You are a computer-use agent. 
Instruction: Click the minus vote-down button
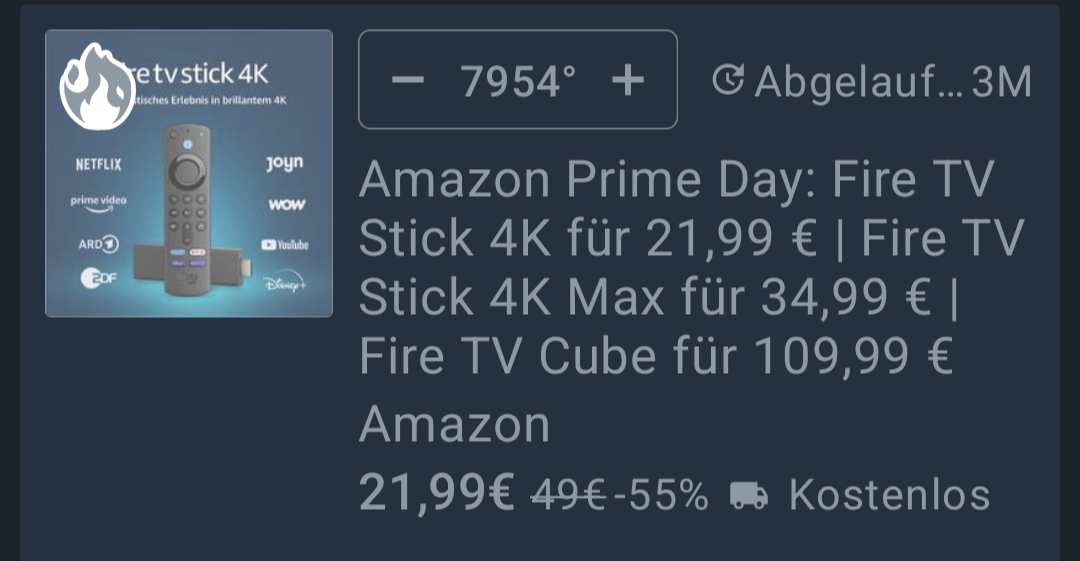[408, 80]
